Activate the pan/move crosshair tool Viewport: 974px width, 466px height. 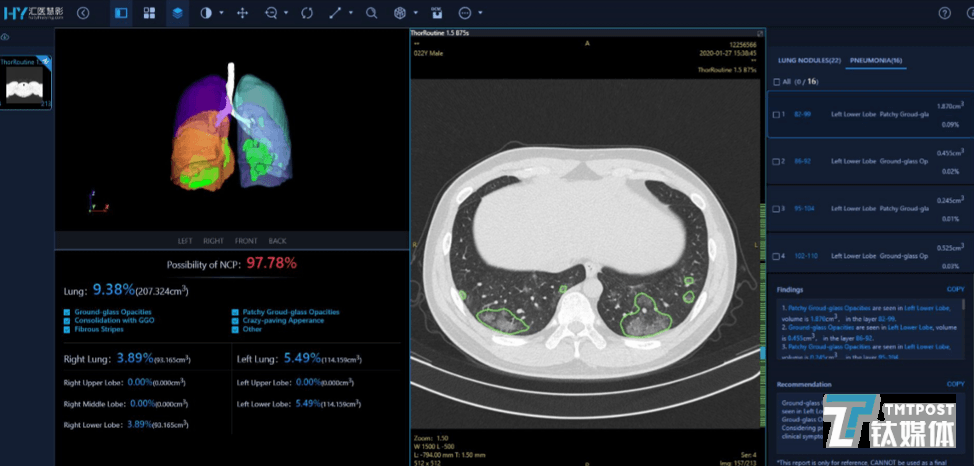pyautogui.click(x=242, y=13)
